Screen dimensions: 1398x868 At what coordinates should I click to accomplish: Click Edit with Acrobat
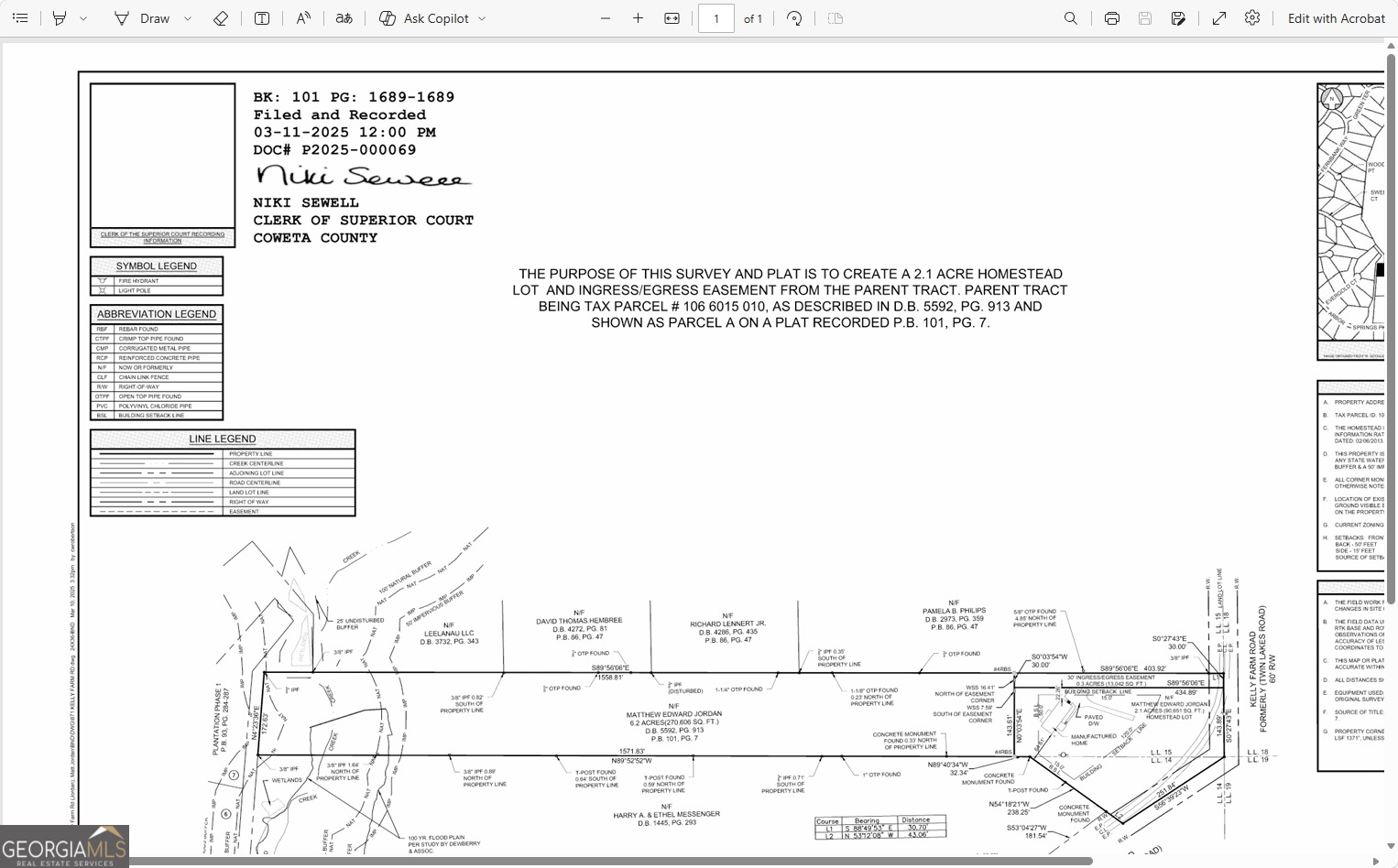pyautogui.click(x=1337, y=18)
